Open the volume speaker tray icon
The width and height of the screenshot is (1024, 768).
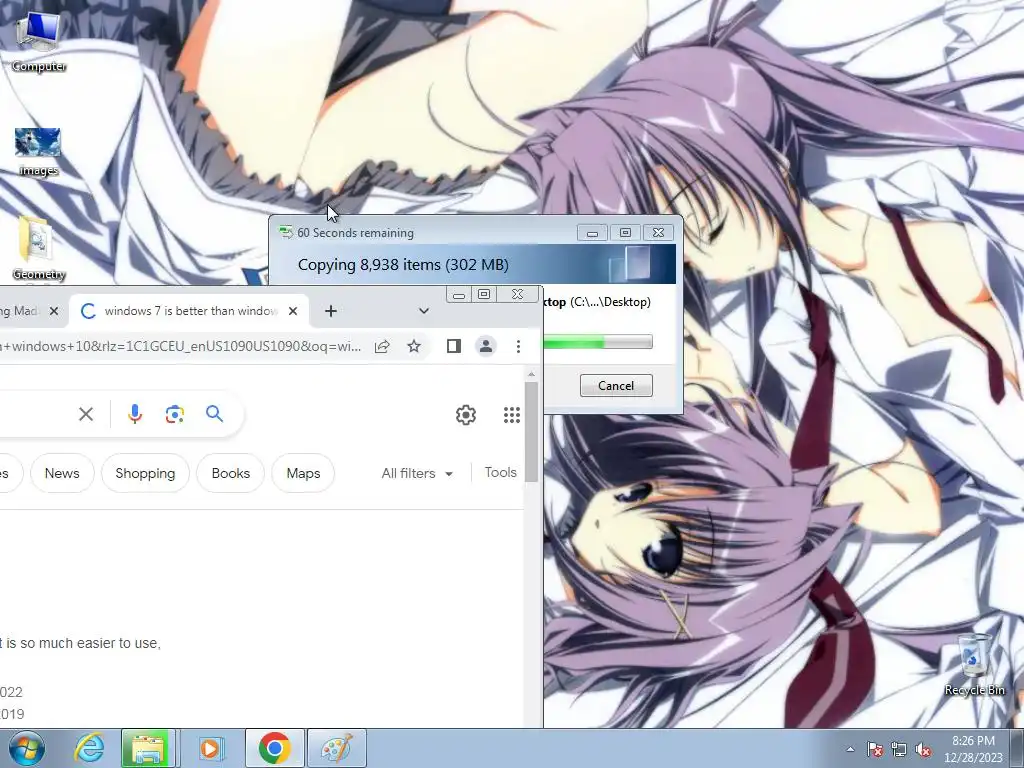pyautogui.click(x=923, y=750)
